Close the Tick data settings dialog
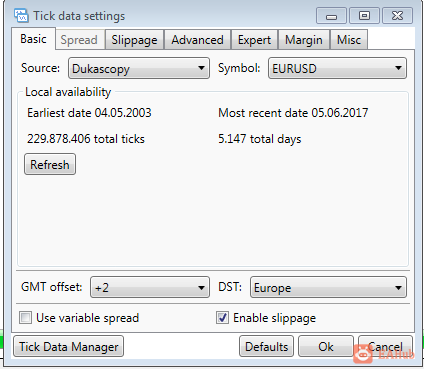This screenshot has width=424, height=369. coord(397,16)
